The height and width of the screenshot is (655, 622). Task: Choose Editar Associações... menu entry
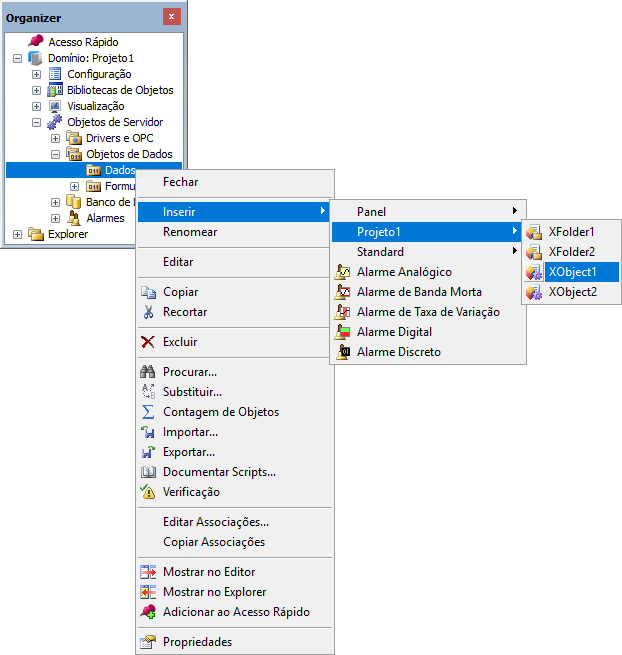tap(235, 522)
